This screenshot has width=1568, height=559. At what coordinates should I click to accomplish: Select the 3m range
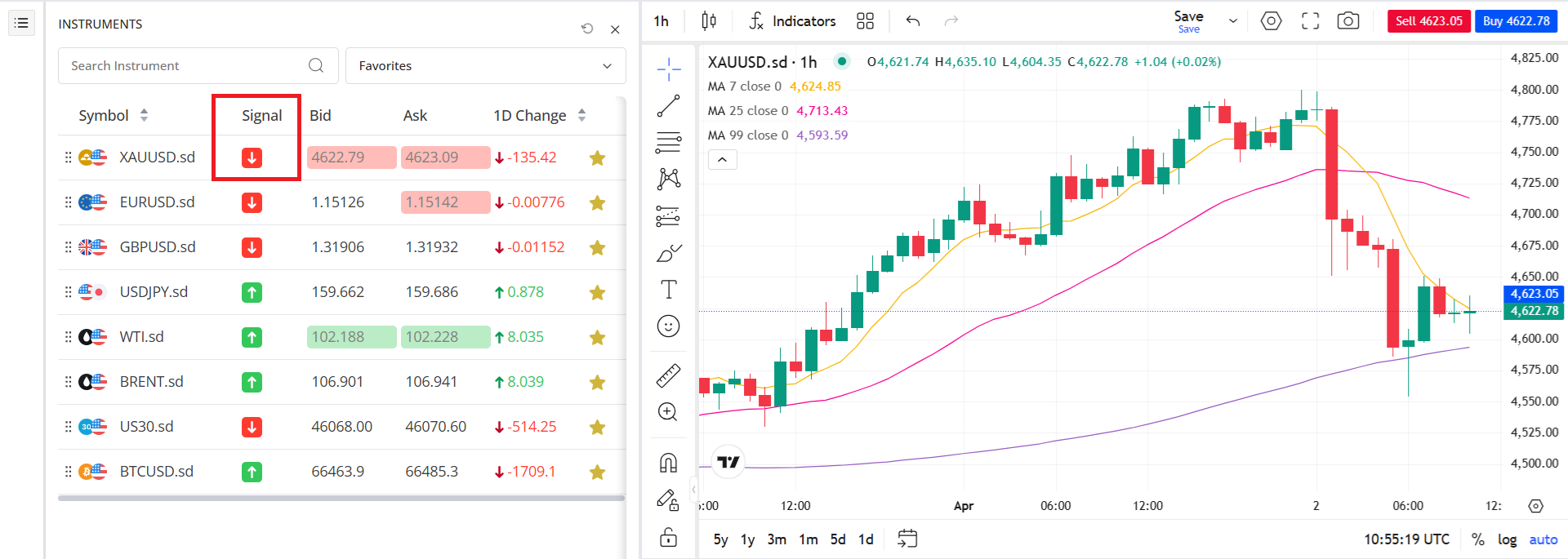pyautogui.click(x=777, y=539)
